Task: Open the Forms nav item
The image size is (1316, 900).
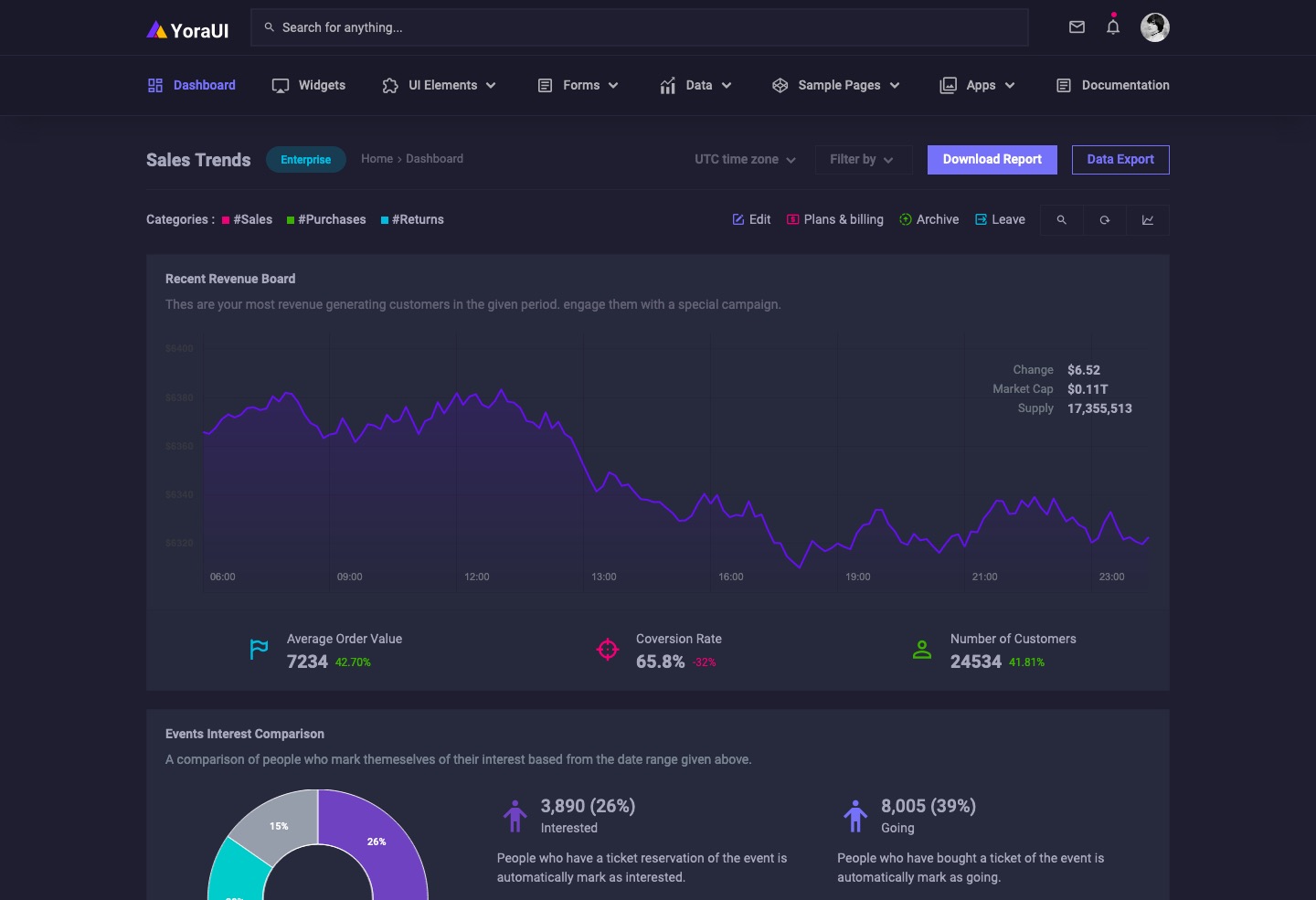Action: click(x=578, y=85)
